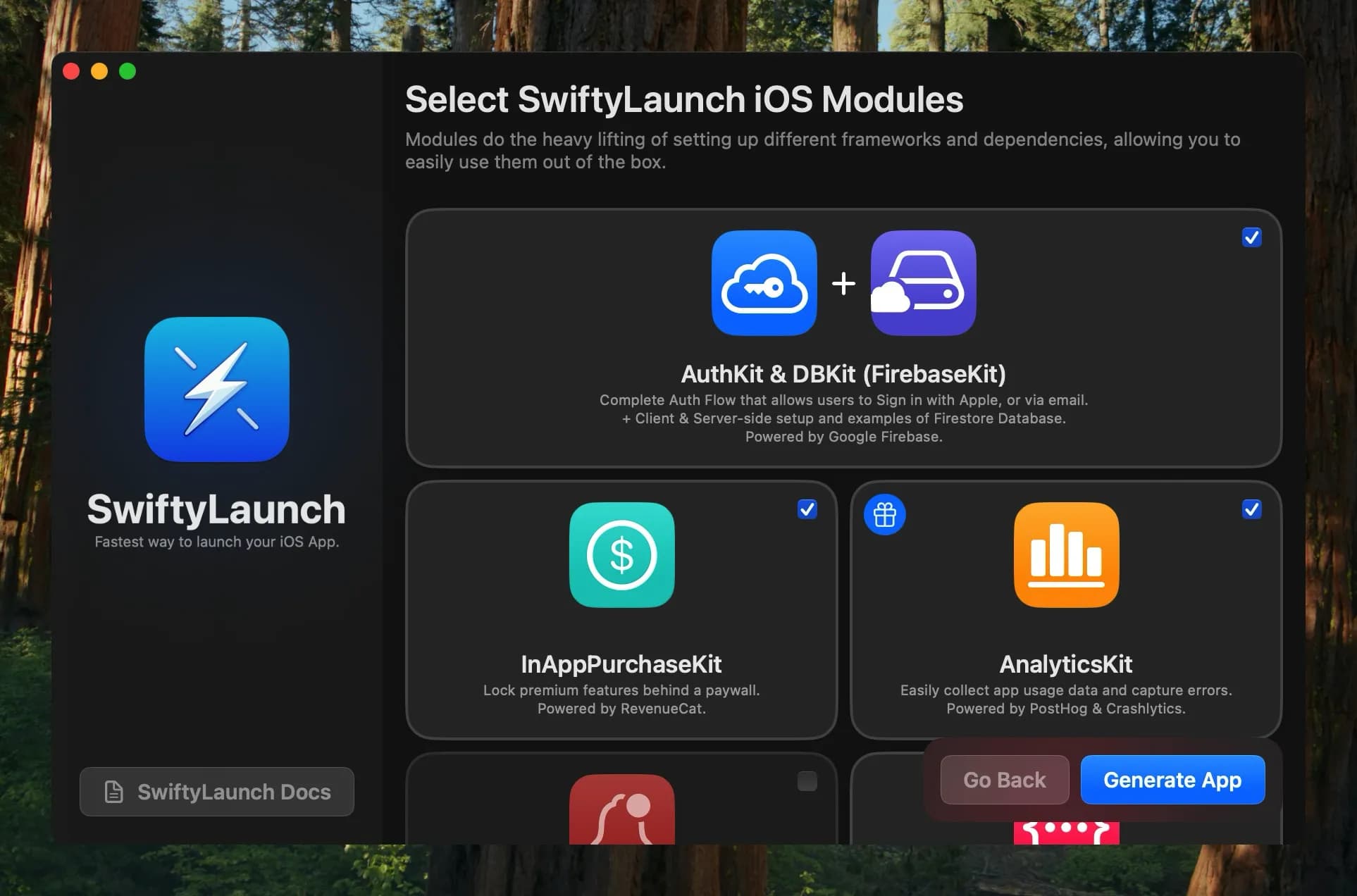The image size is (1357, 896).
Task: Click the DBKit cloud drive icon
Action: tap(924, 283)
